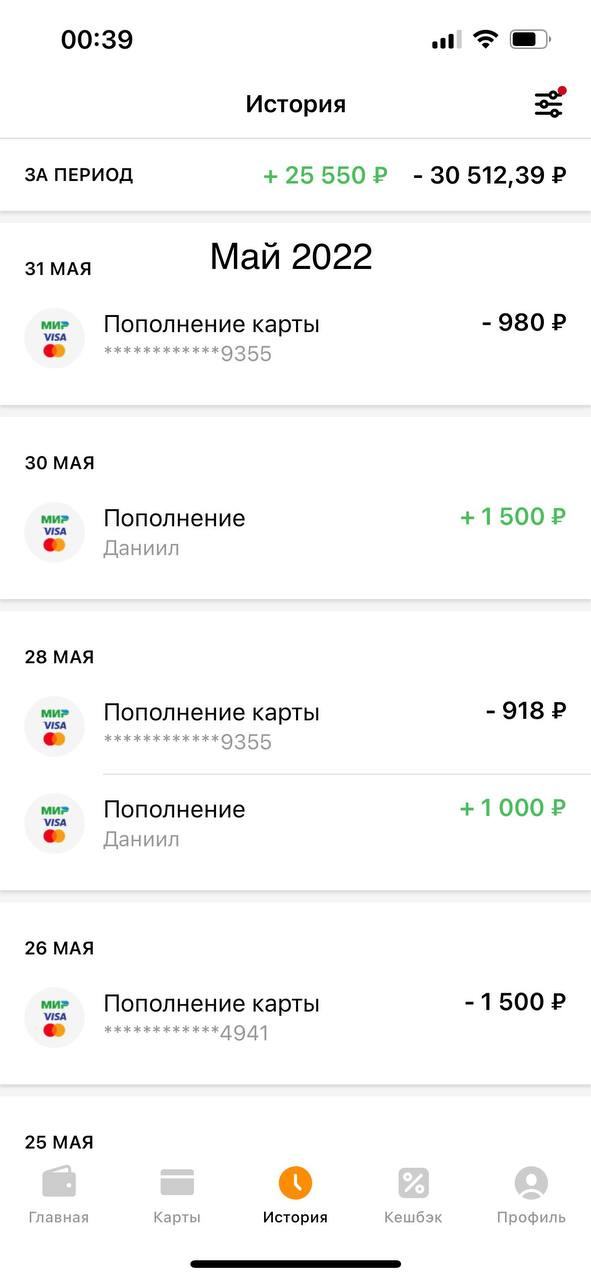Tap the -30 512,39 ₽ expense total
591x1280 pixels.
click(x=490, y=176)
